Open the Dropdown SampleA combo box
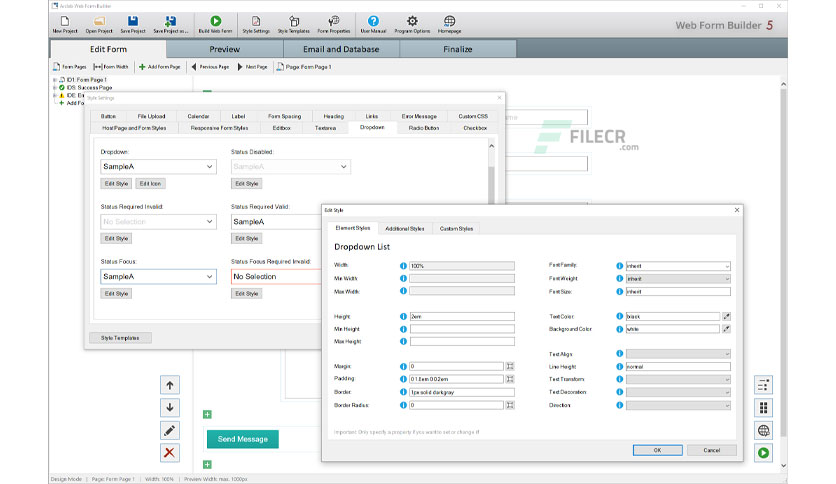The image size is (836, 484). 158,166
